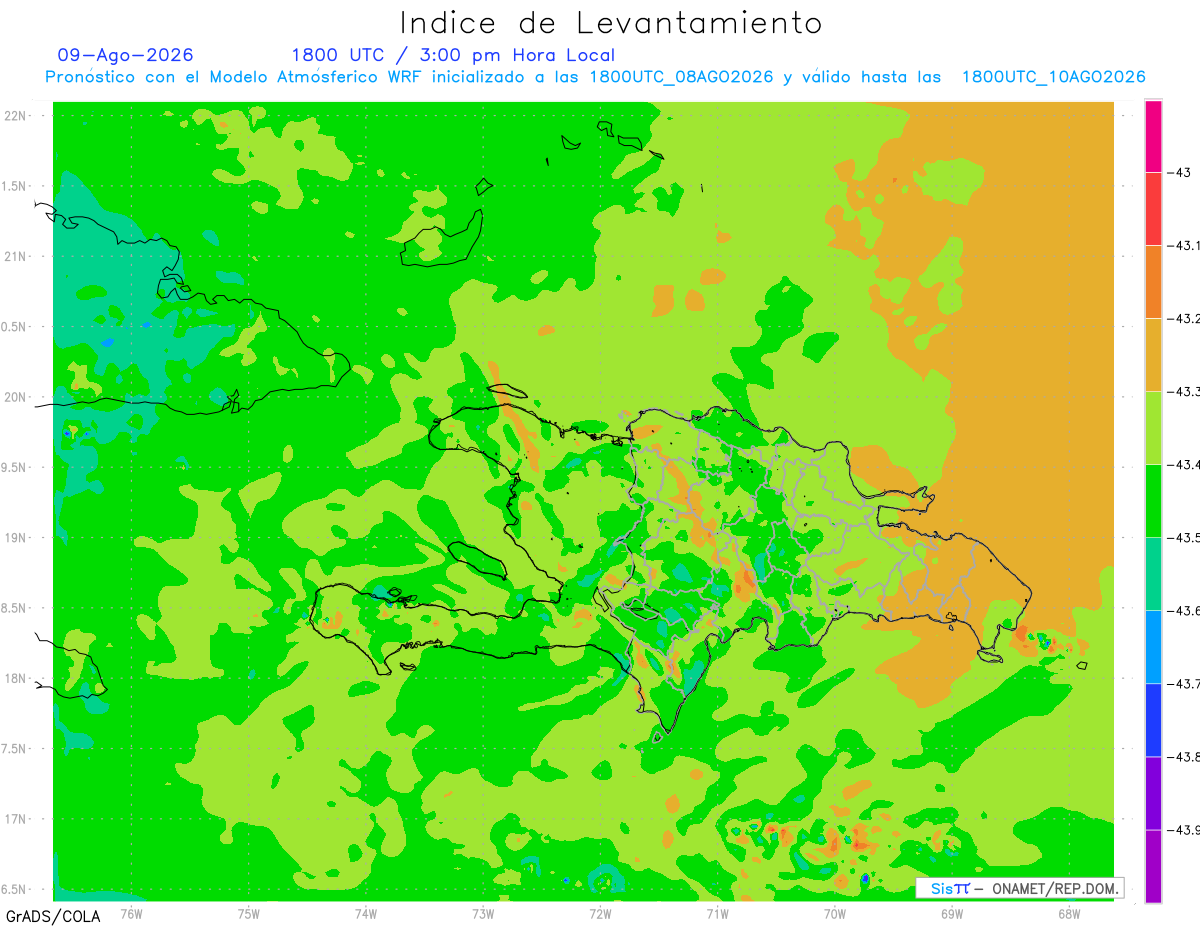Click the 'Indice de Levantamiento' map title
Screen dimensions: 1200x927
coord(610,23)
